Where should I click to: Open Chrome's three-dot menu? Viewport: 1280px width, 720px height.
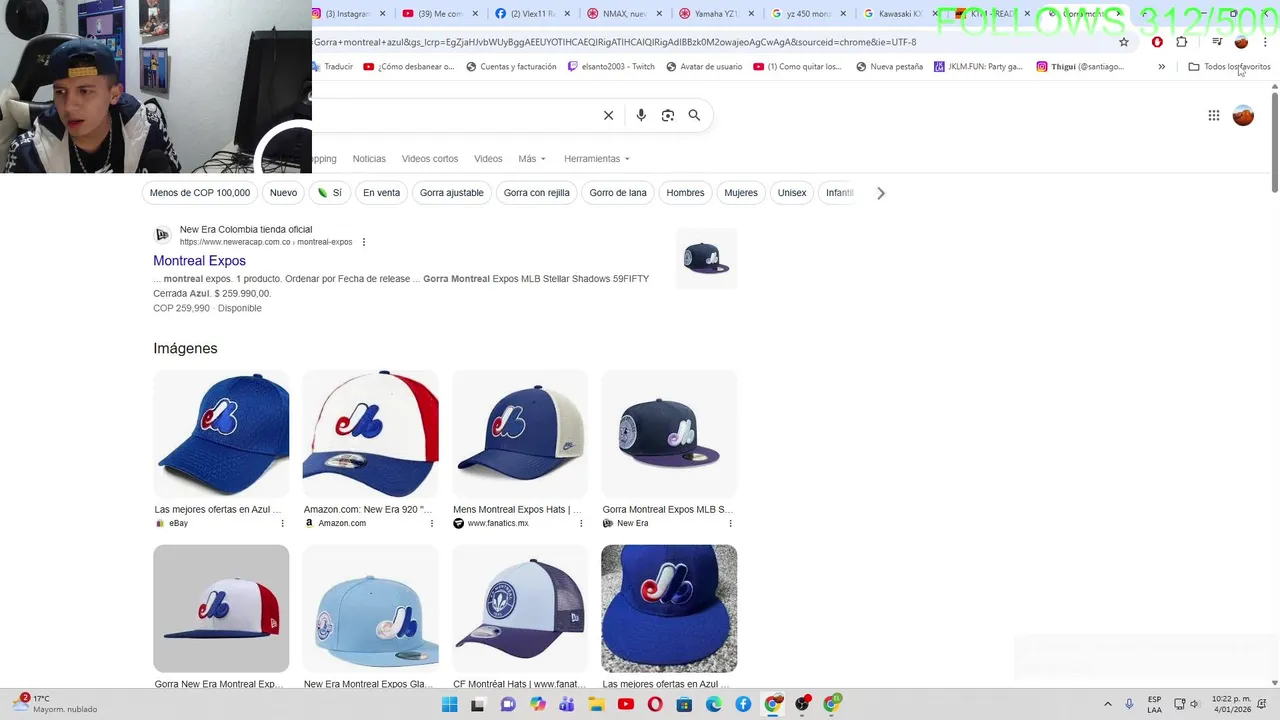(x=1265, y=42)
